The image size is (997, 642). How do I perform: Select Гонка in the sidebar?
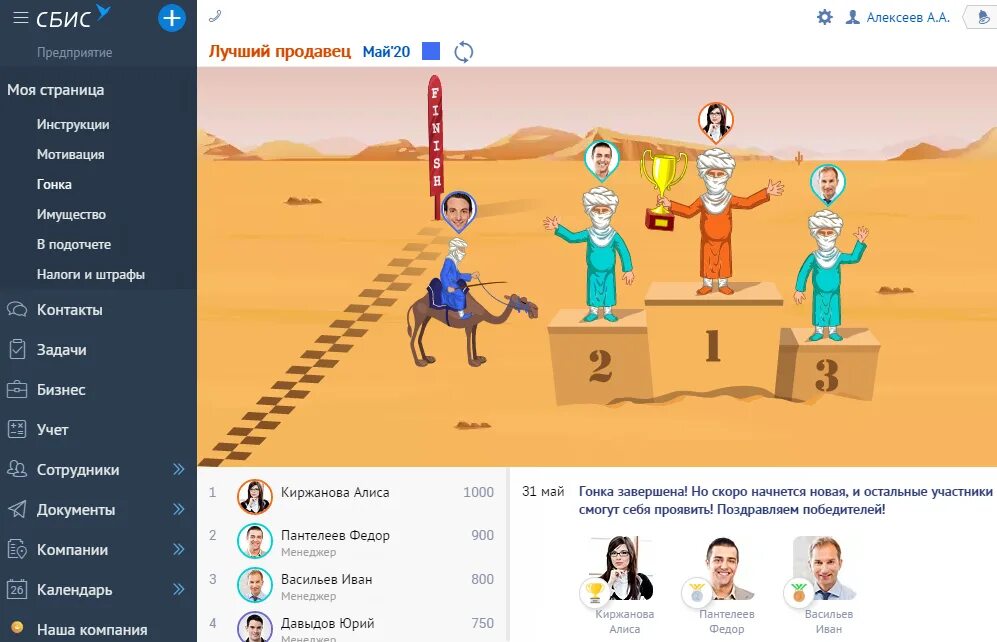point(54,184)
